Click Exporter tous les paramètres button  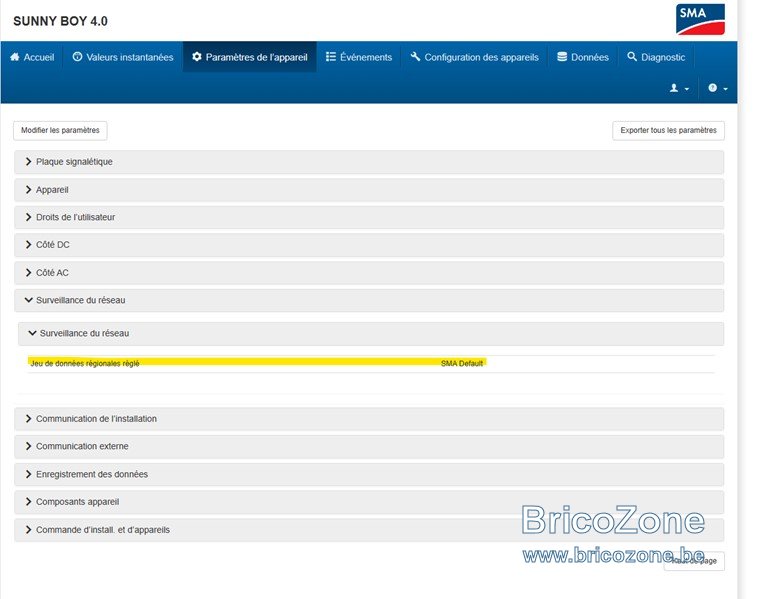pos(668,131)
